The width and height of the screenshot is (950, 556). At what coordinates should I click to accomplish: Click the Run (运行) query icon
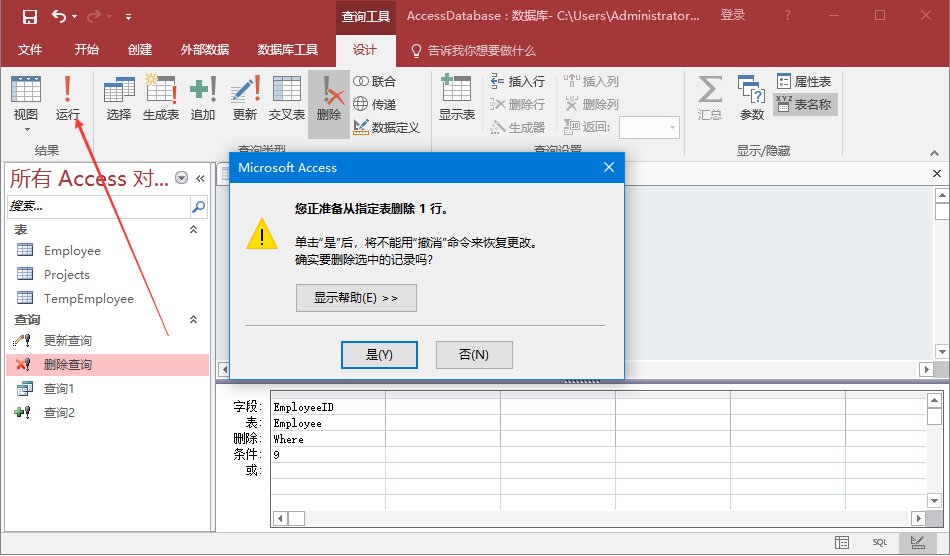coord(67,98)
